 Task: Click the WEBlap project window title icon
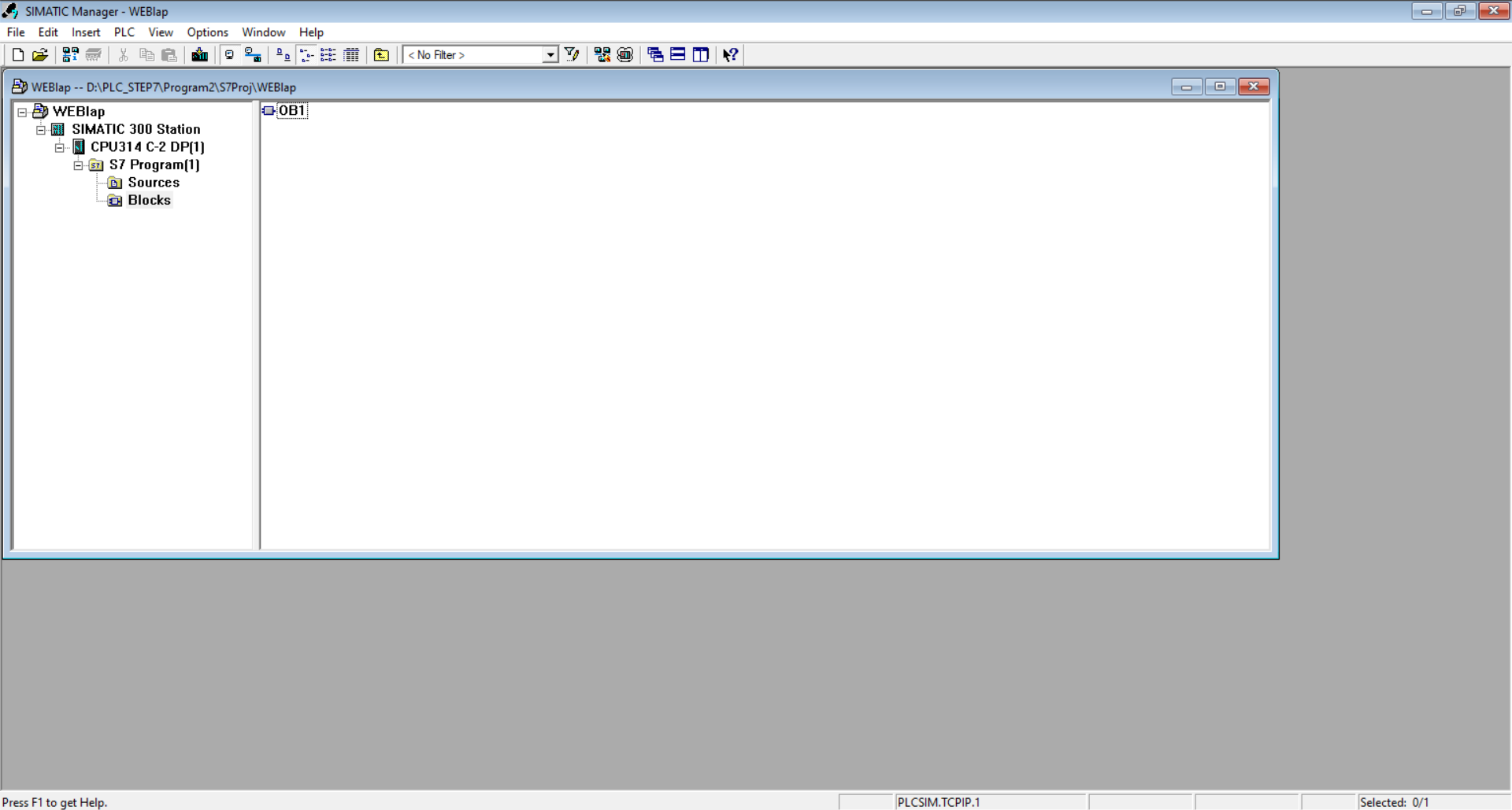[x=20, y=87]
